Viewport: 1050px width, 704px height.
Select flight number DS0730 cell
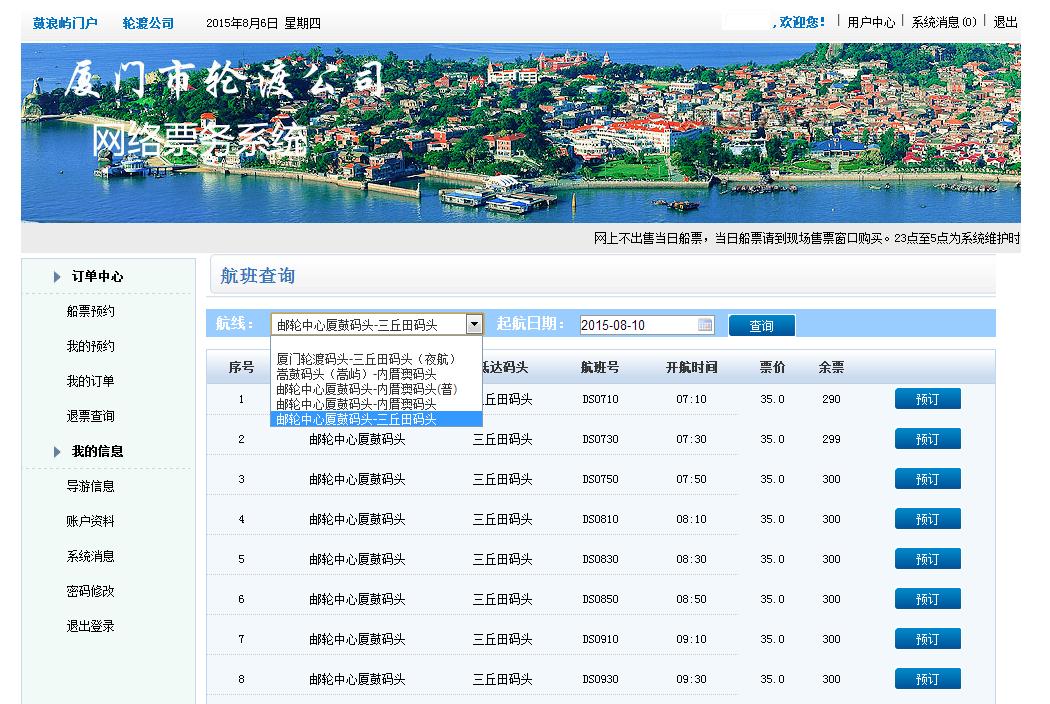click(x=600, y=439)
